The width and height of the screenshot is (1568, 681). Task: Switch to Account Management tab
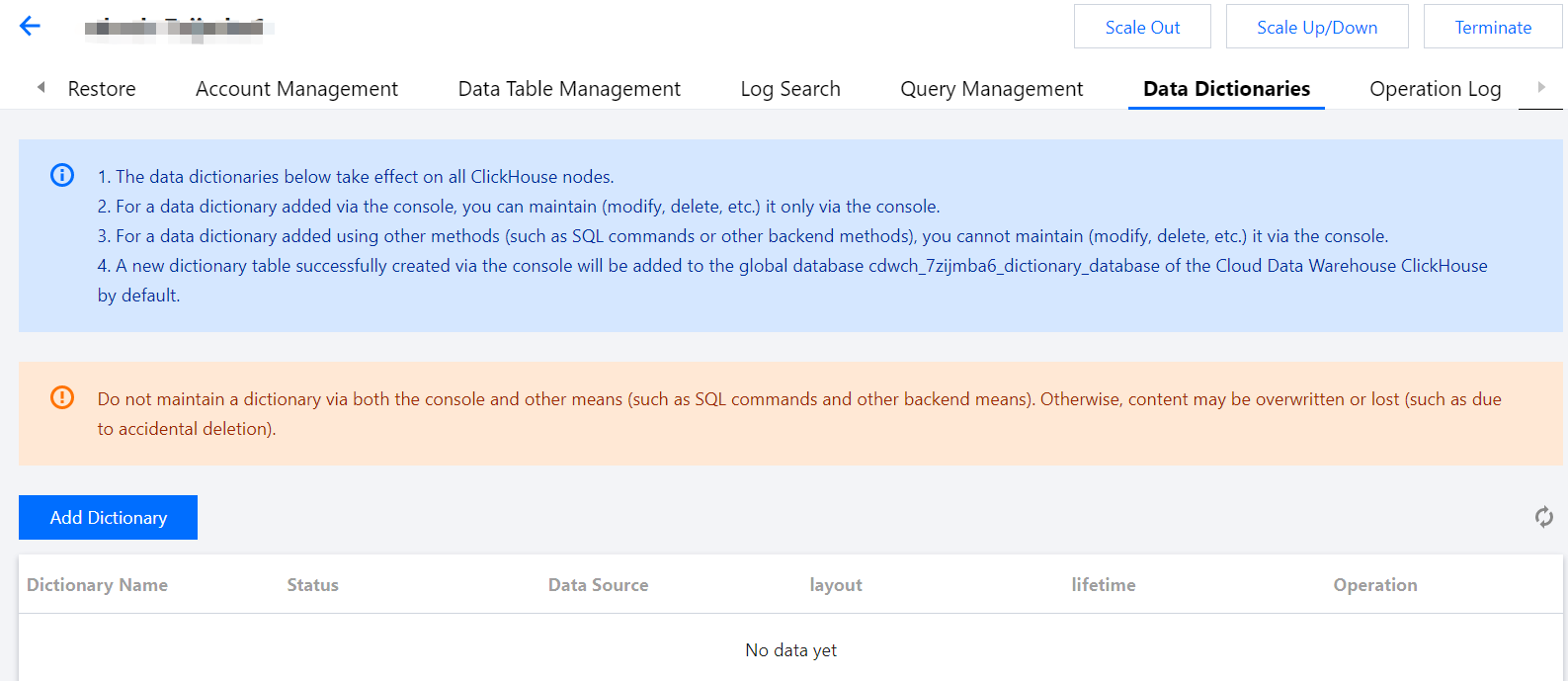(296, 89)
